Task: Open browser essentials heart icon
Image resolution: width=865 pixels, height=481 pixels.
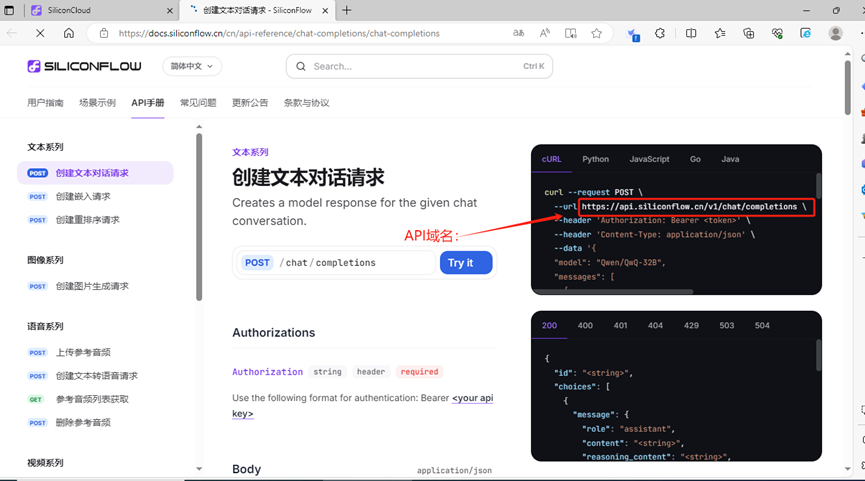Action: (x=777, y=33)
